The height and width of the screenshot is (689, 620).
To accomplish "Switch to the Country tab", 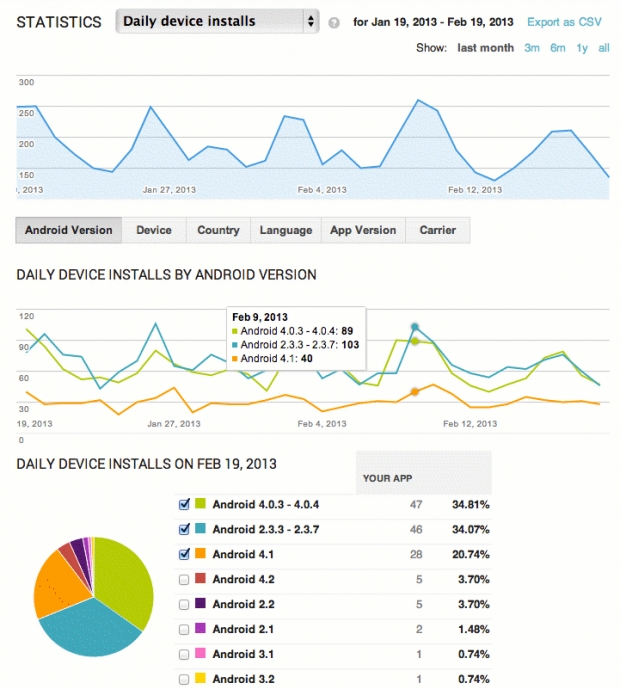I will coord(218,230).
